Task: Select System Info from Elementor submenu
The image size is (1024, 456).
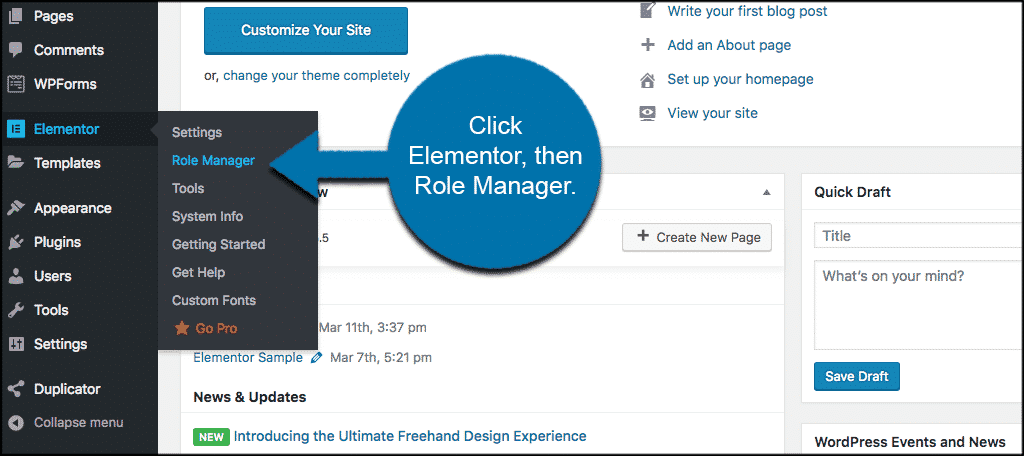Action: point(207,216)
